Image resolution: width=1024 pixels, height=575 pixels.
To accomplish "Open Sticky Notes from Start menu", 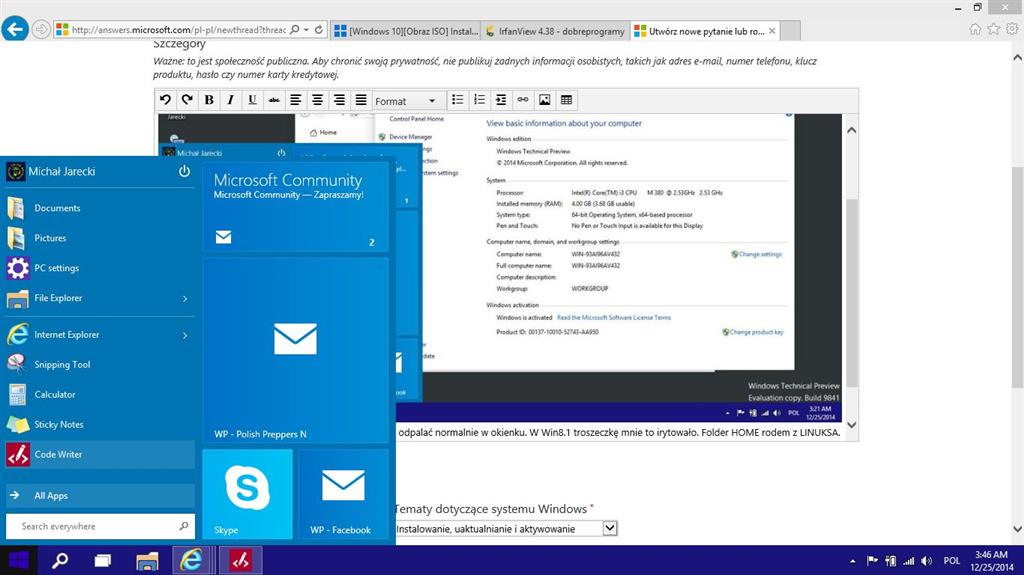I will click(x=99, y=425).
